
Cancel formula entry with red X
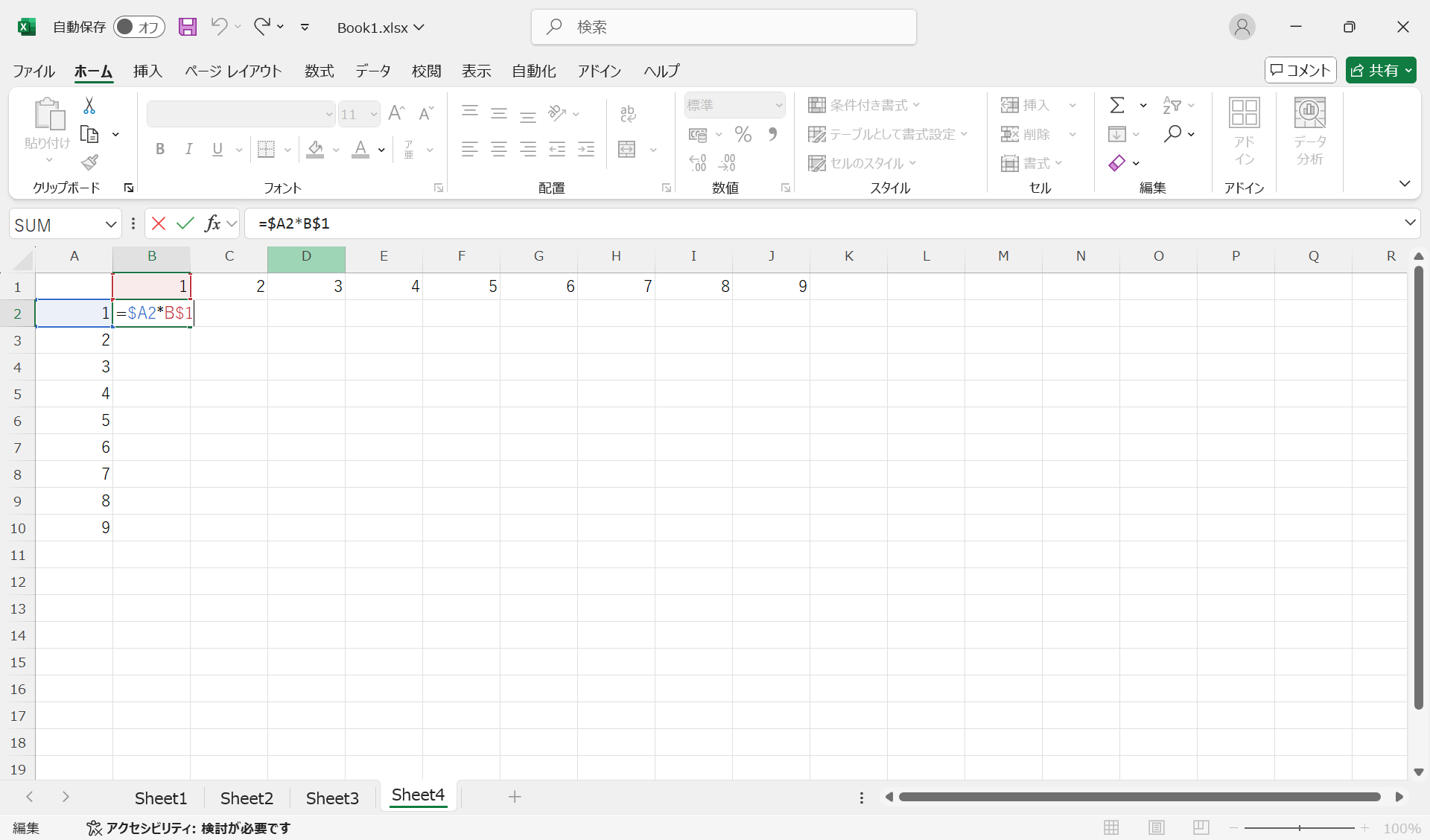click(158, 223)
